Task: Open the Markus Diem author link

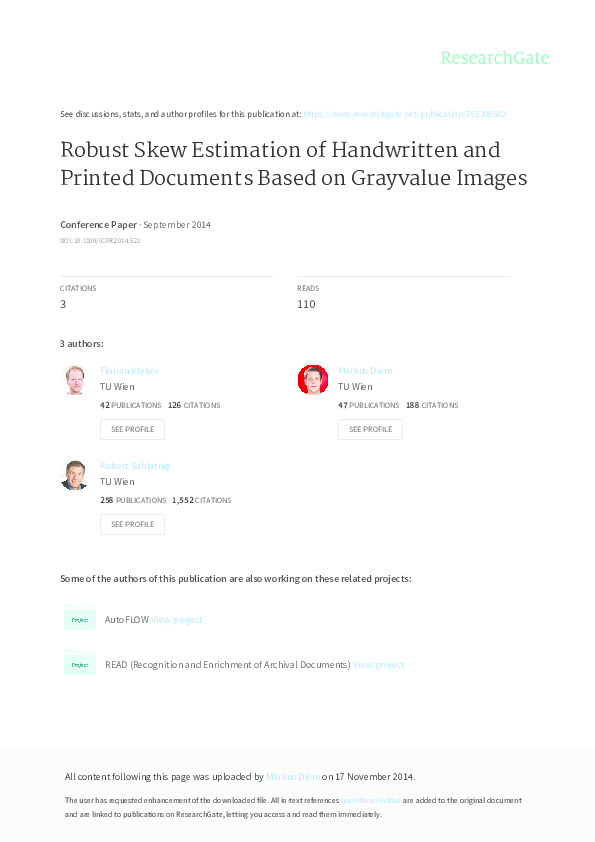Action: pos(364,370)
